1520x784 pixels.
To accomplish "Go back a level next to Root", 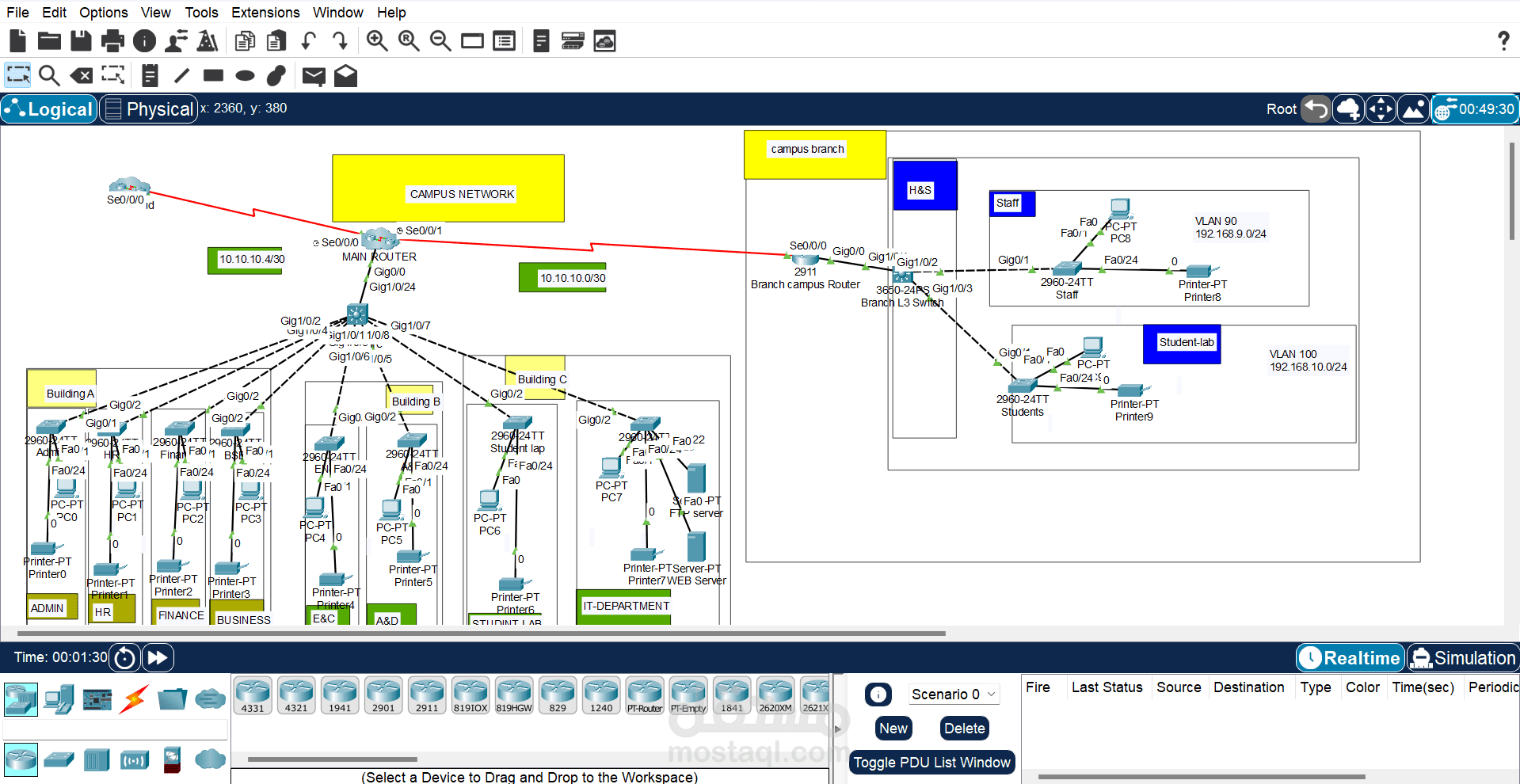I will pyautogui.click(x=1316, y=109).
